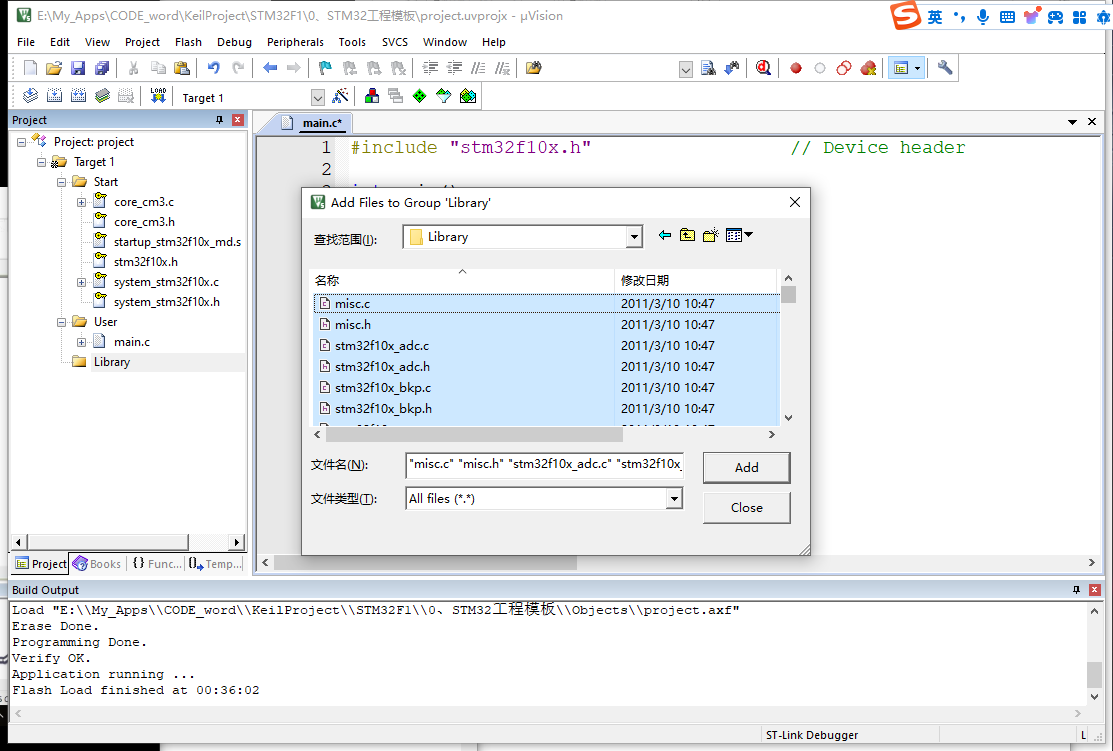Kill all breakpoints with the red cluster icon
Image resolution: width=1113 pixels, height=751 pixels.
[868, 68]
